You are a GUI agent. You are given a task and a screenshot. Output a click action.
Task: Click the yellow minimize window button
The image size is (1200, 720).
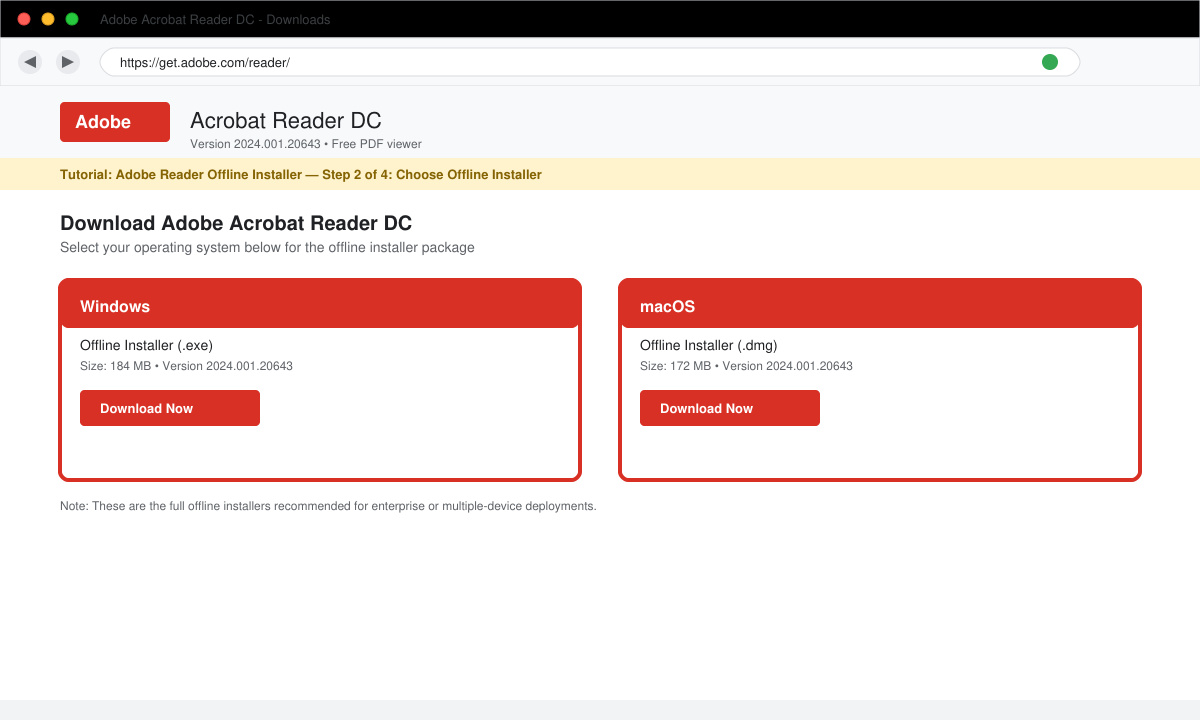[x=48, y=19]
